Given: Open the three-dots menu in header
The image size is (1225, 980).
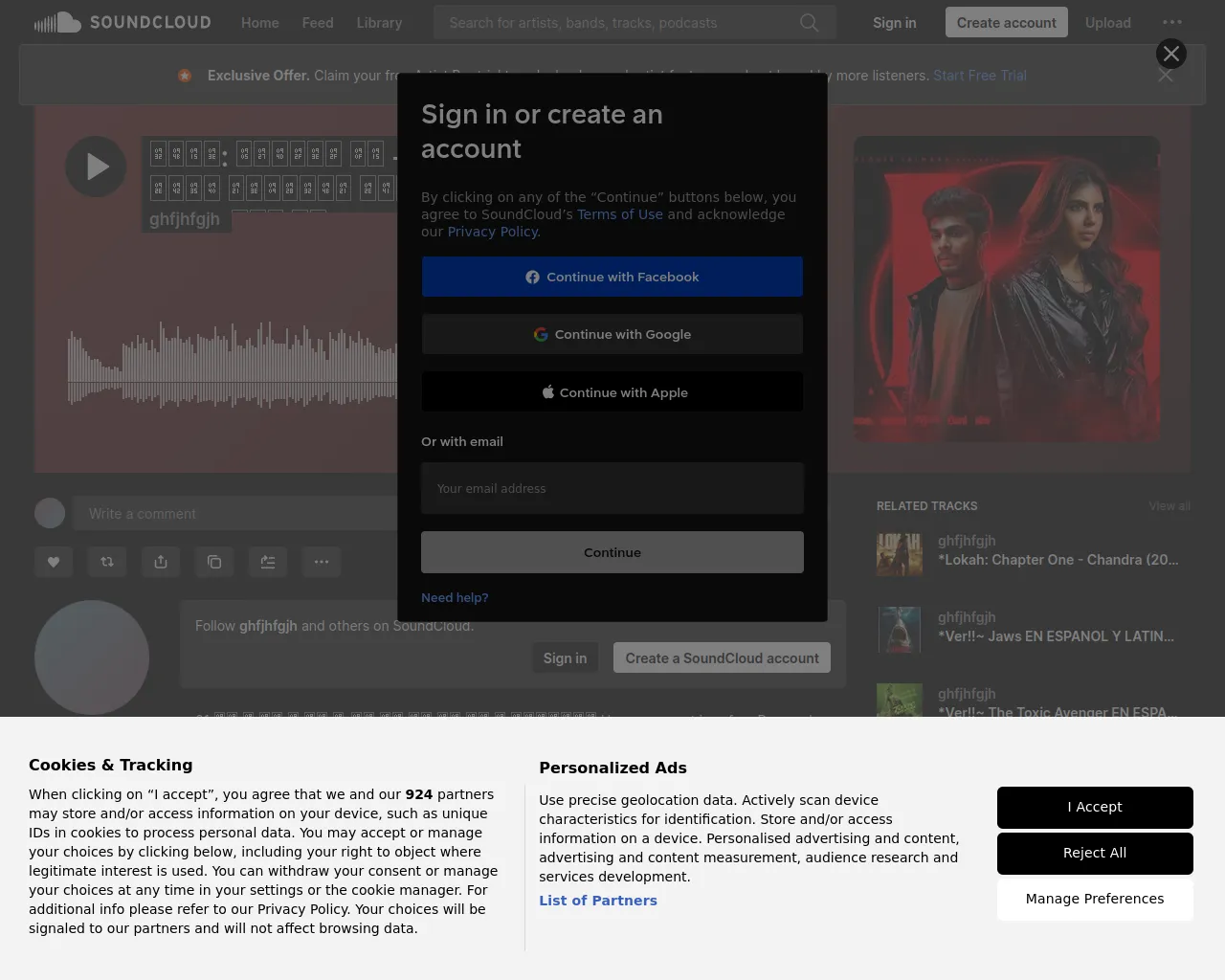Looking at the screenshot, I should (x=1171, y=22).
